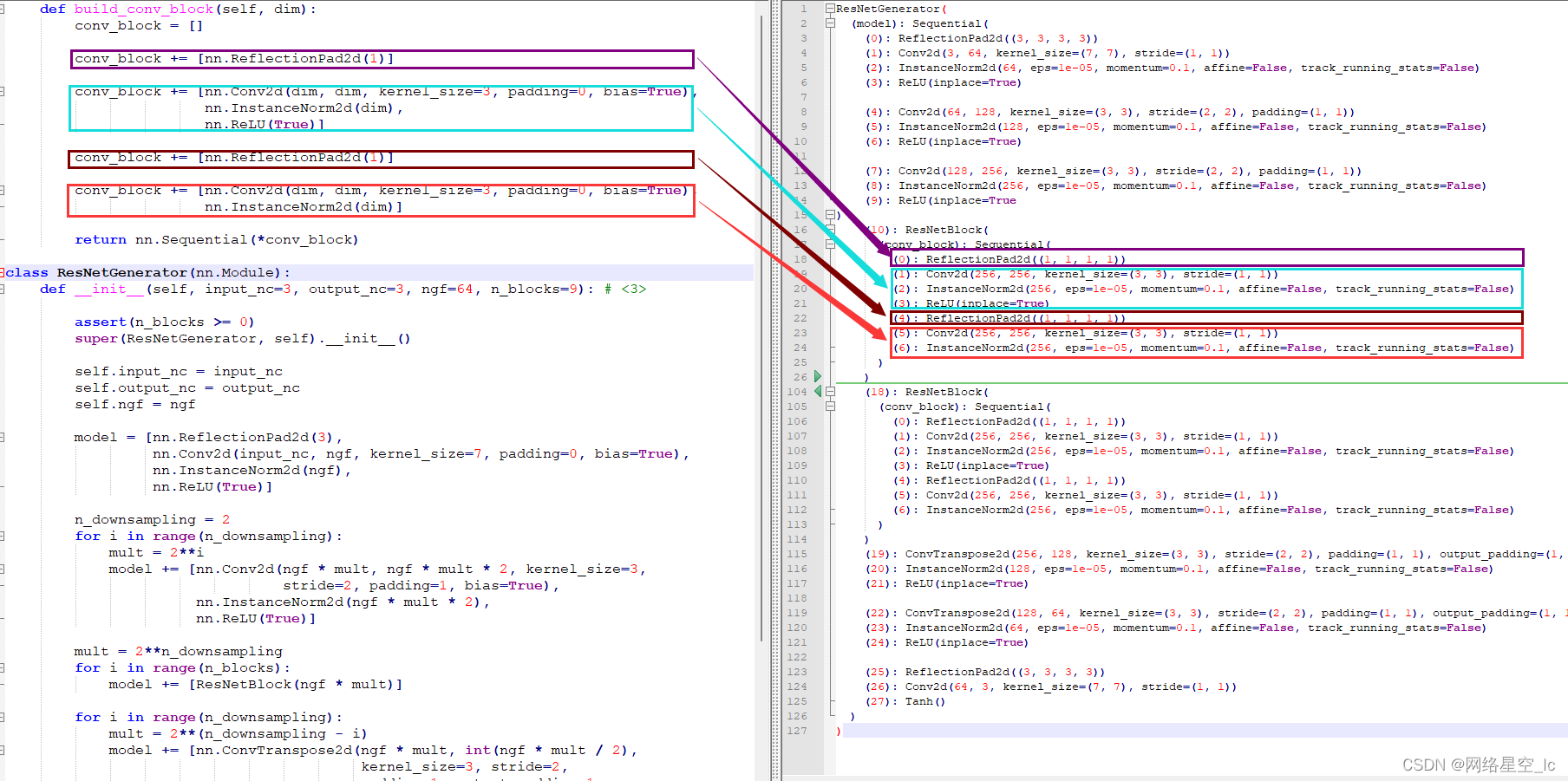Click the (26): Conv2d(64, 3 line

click(1051, 687)
